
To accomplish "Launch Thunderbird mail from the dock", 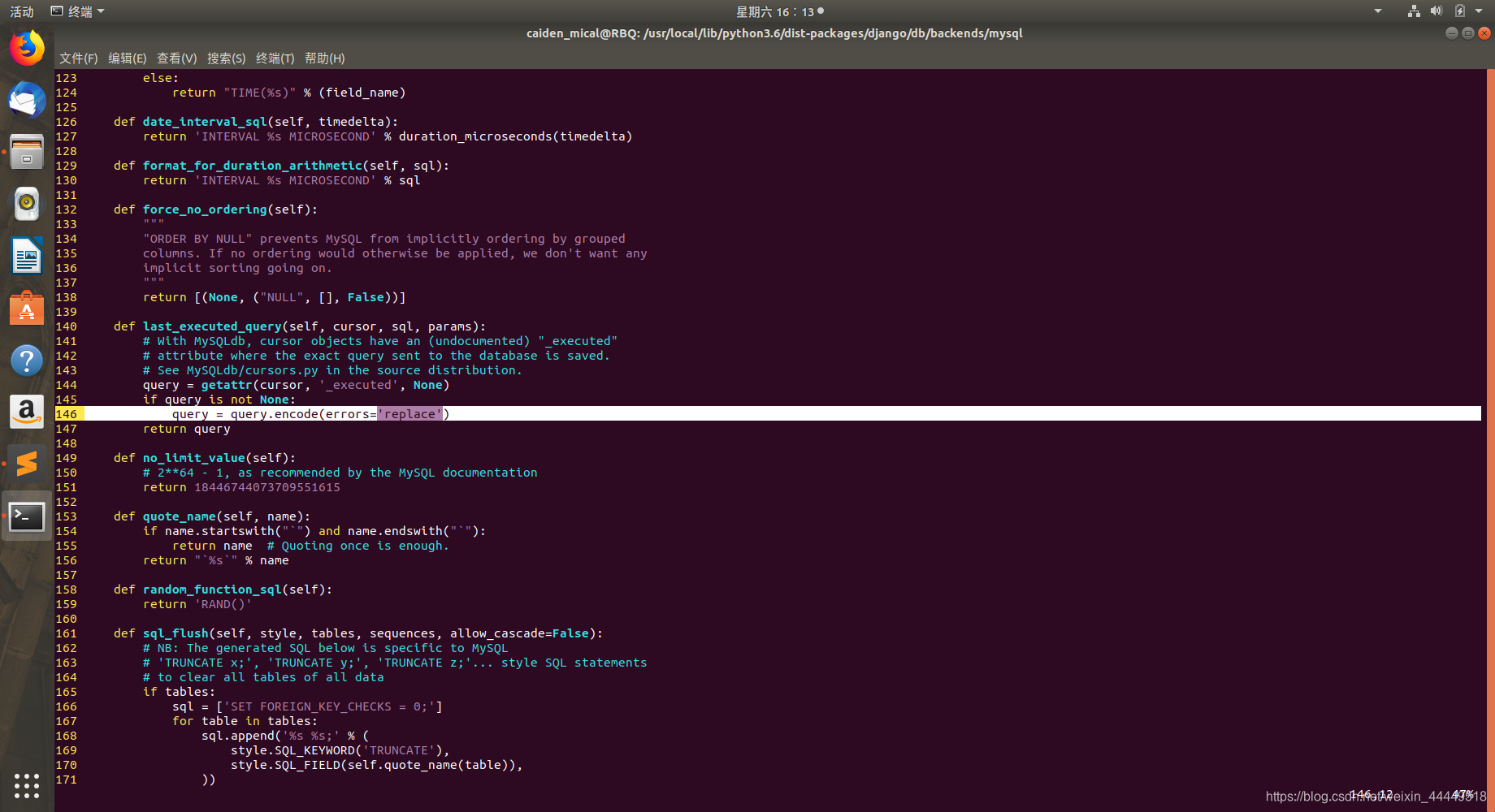I will point(27,101).
